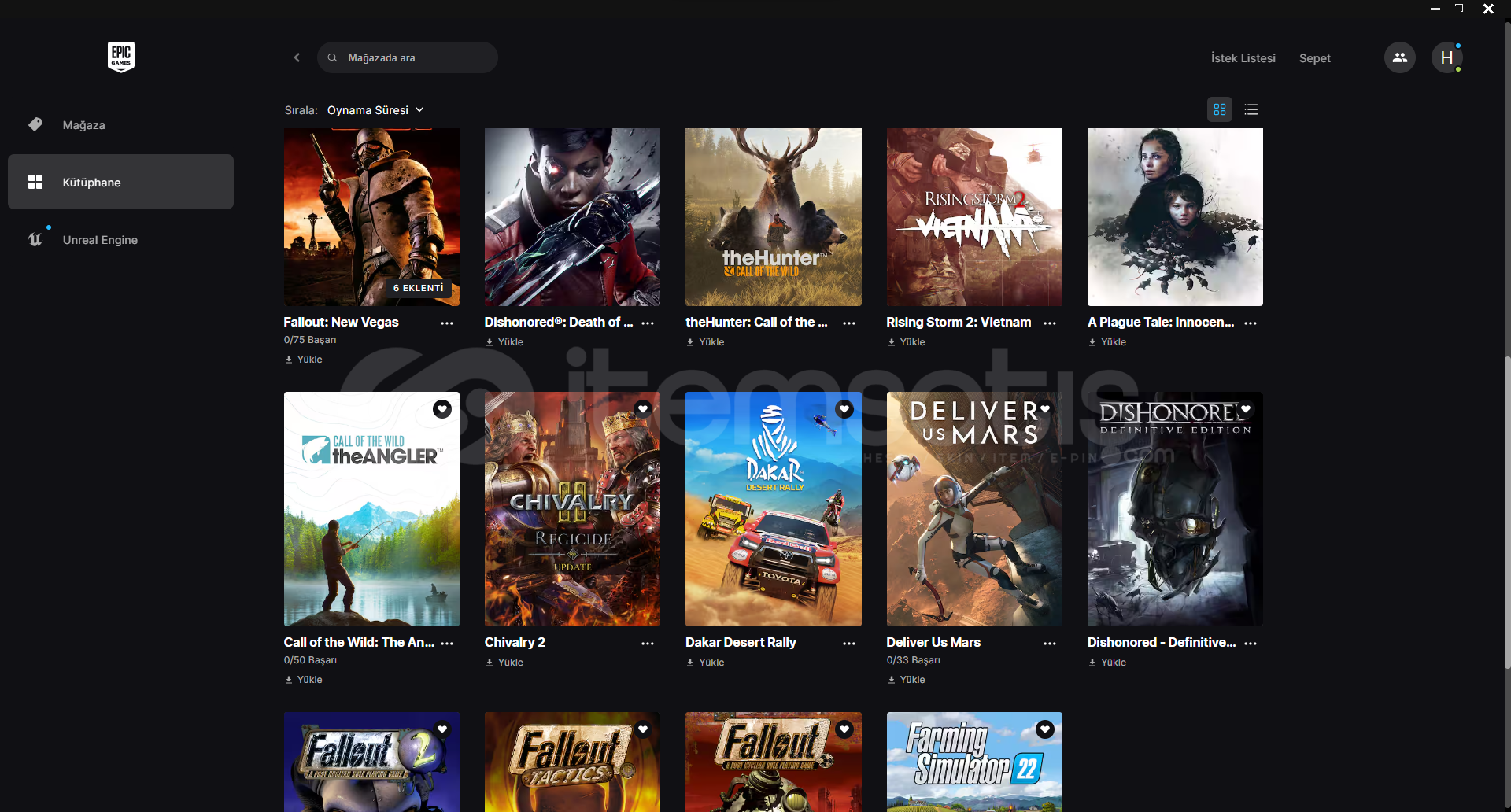Viewport: 1511px width, 812px height.
Task: Toggle favorite heart on theAngler cover
Action: coord(442,409)
